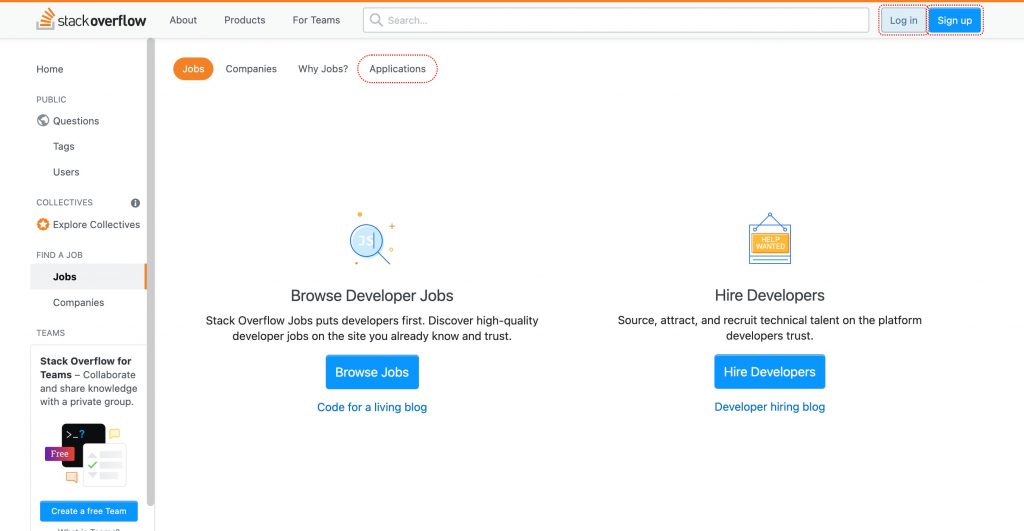Click the Log in button
1024x531 pixels.
[903, 20]
